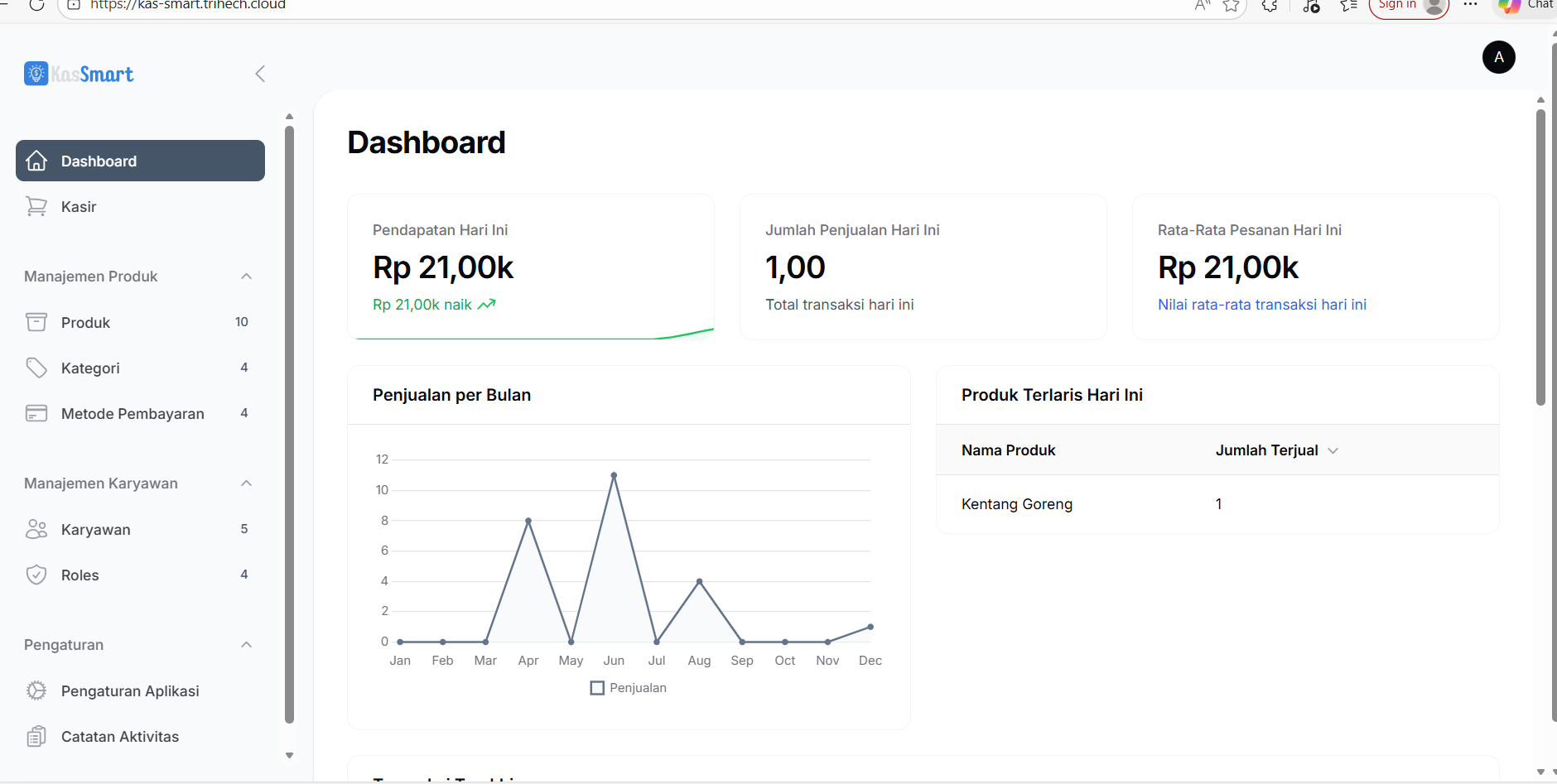
Task: Click the "Pendapatan Hari Ini" card label
Action: click(x=440, y=230)
